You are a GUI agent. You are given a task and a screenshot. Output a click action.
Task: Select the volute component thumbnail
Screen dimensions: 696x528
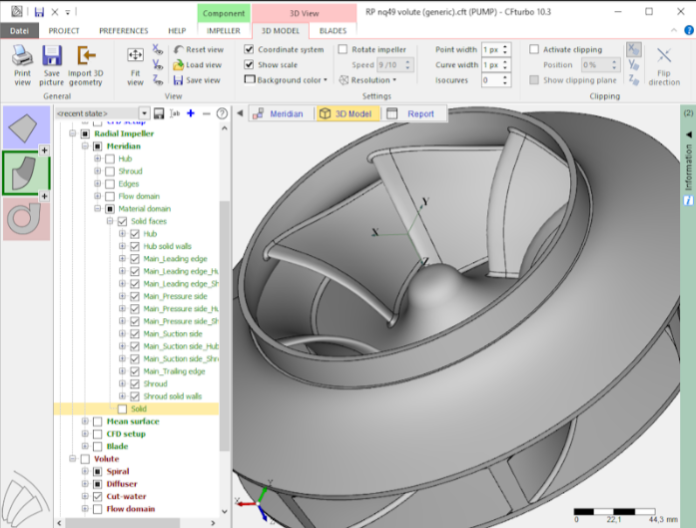25,219
